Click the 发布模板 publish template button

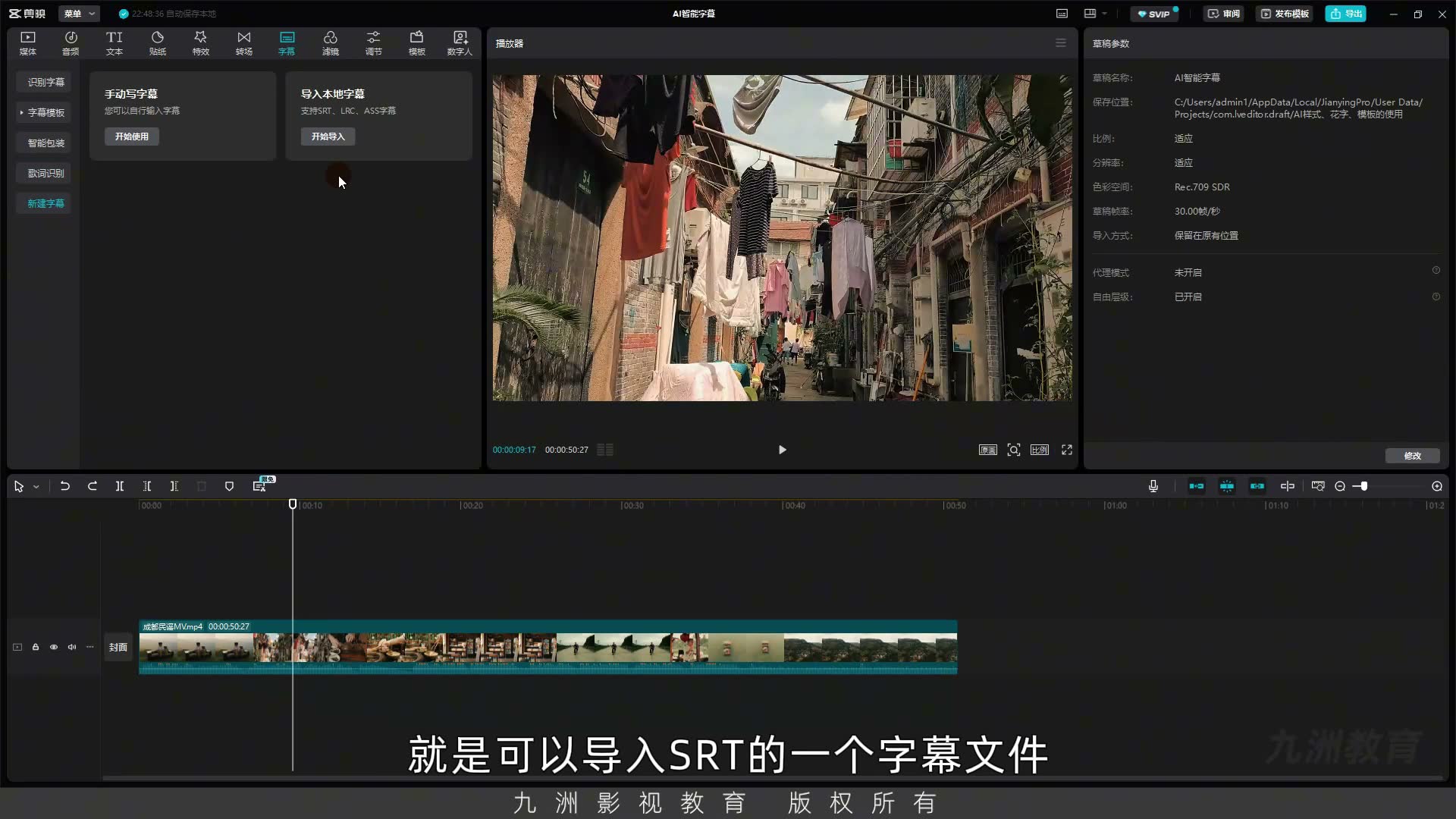[x=1285, y=14]
